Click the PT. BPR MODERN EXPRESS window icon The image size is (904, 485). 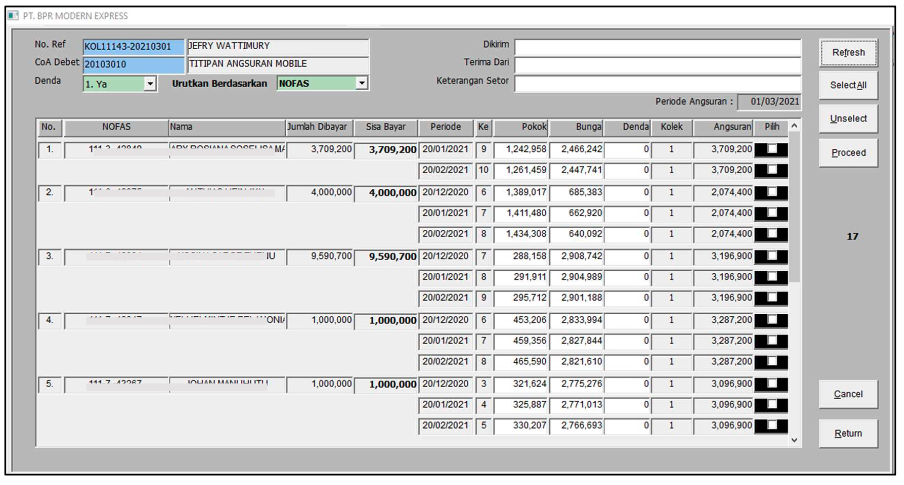12,16
